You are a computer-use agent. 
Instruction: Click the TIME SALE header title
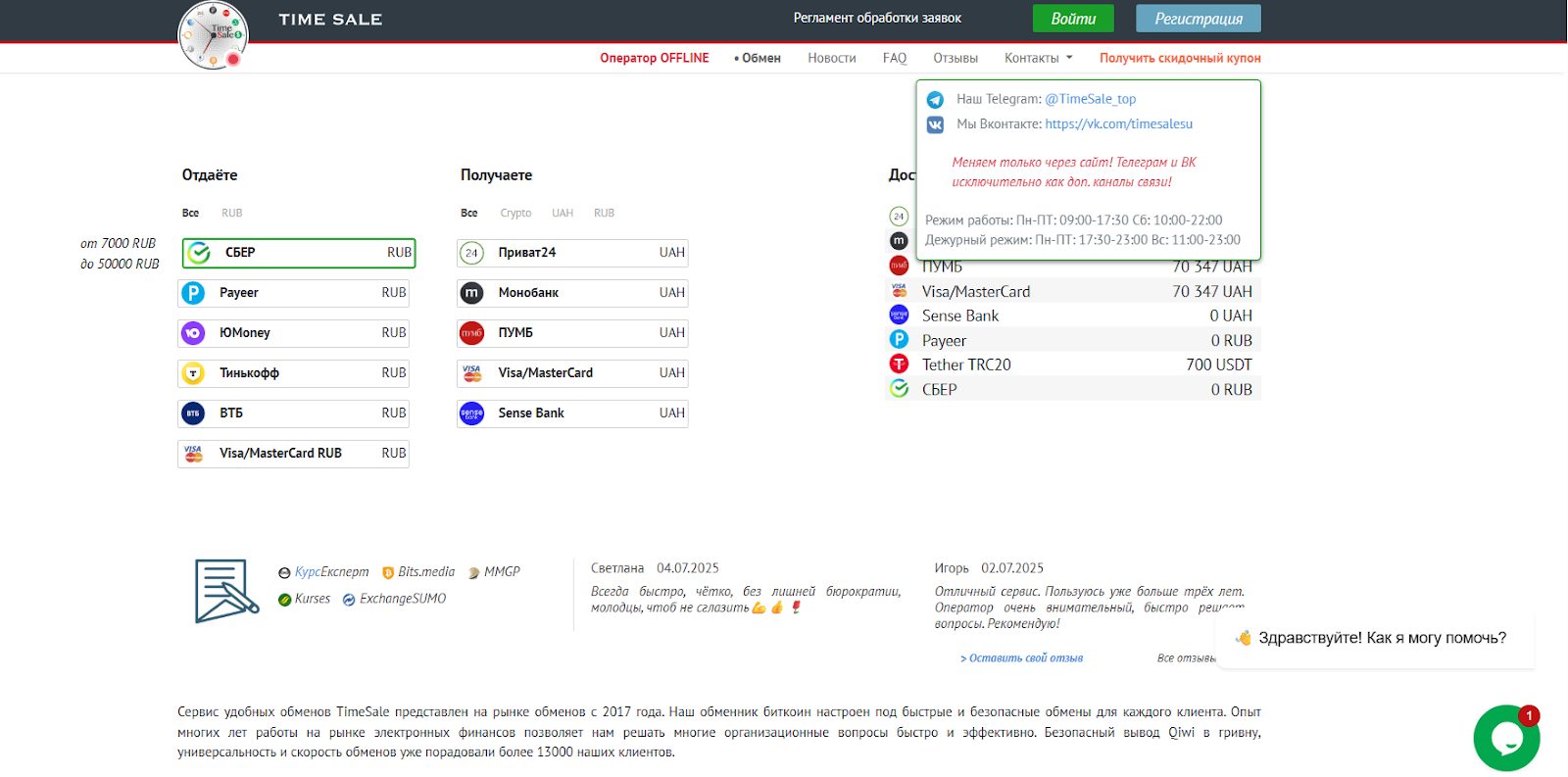point(330,20)
